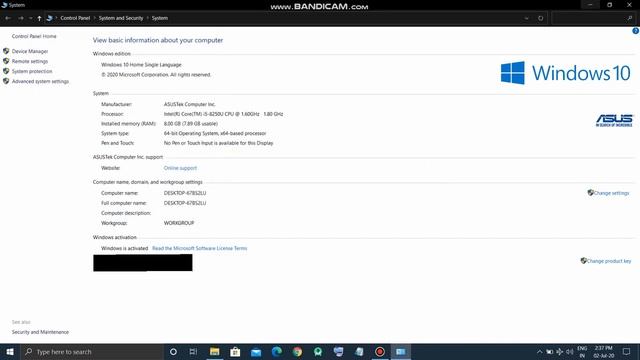The image size is (640, 360).
Task: Click shield icon beside Change product key
Action: (583, 260)
